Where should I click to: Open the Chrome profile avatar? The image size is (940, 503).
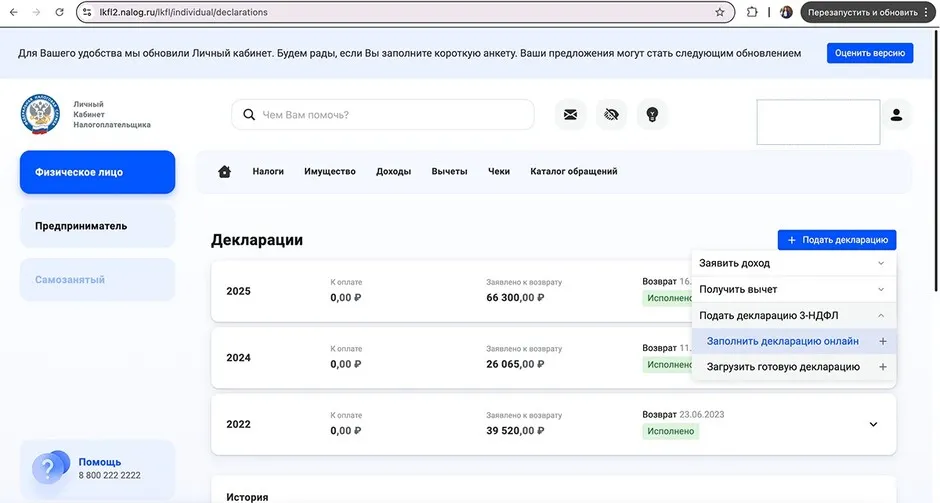786,12
